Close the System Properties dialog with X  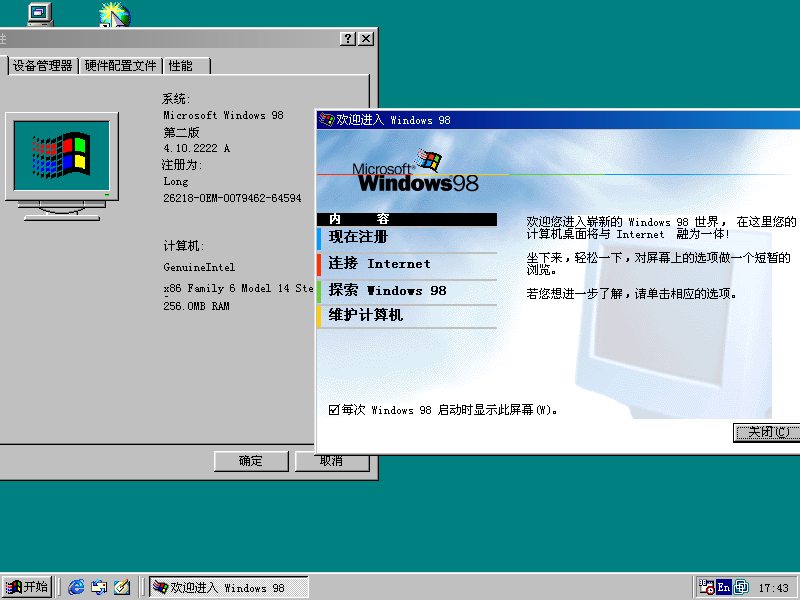[366, 39]
